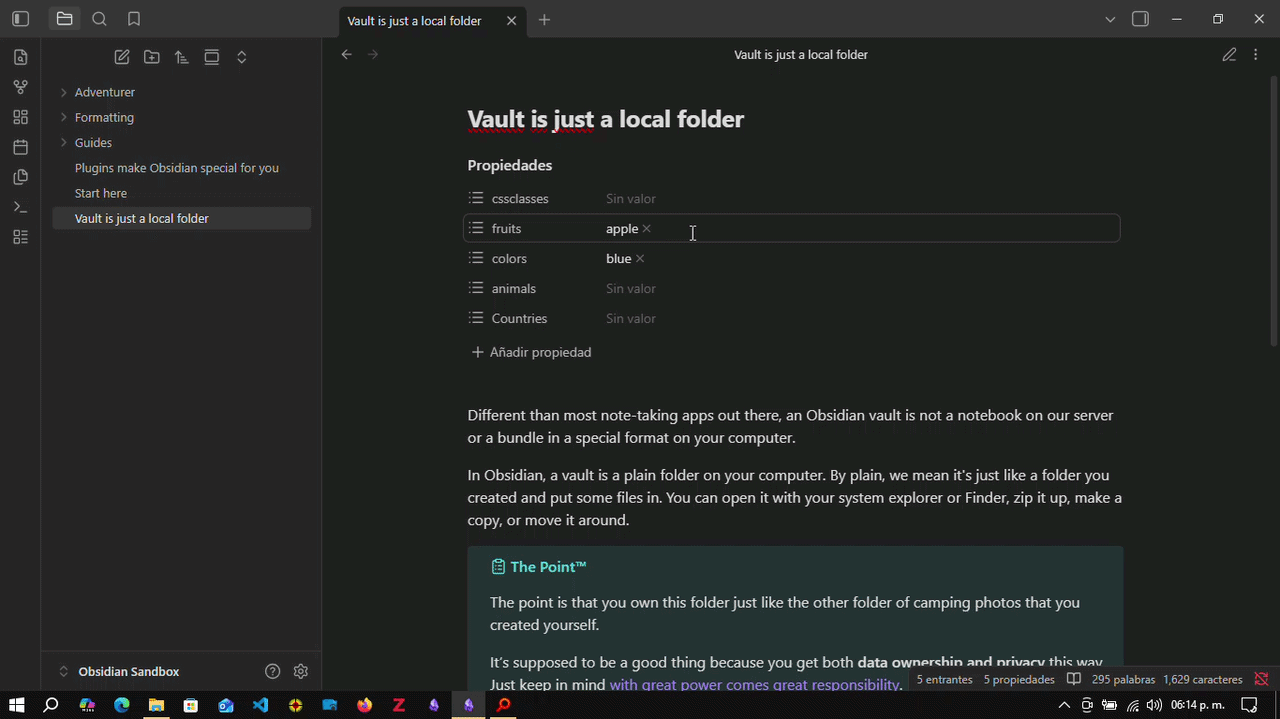Open command palette ribbon icon
Viewport: 1280px width, 719px height.
point(20,207)
